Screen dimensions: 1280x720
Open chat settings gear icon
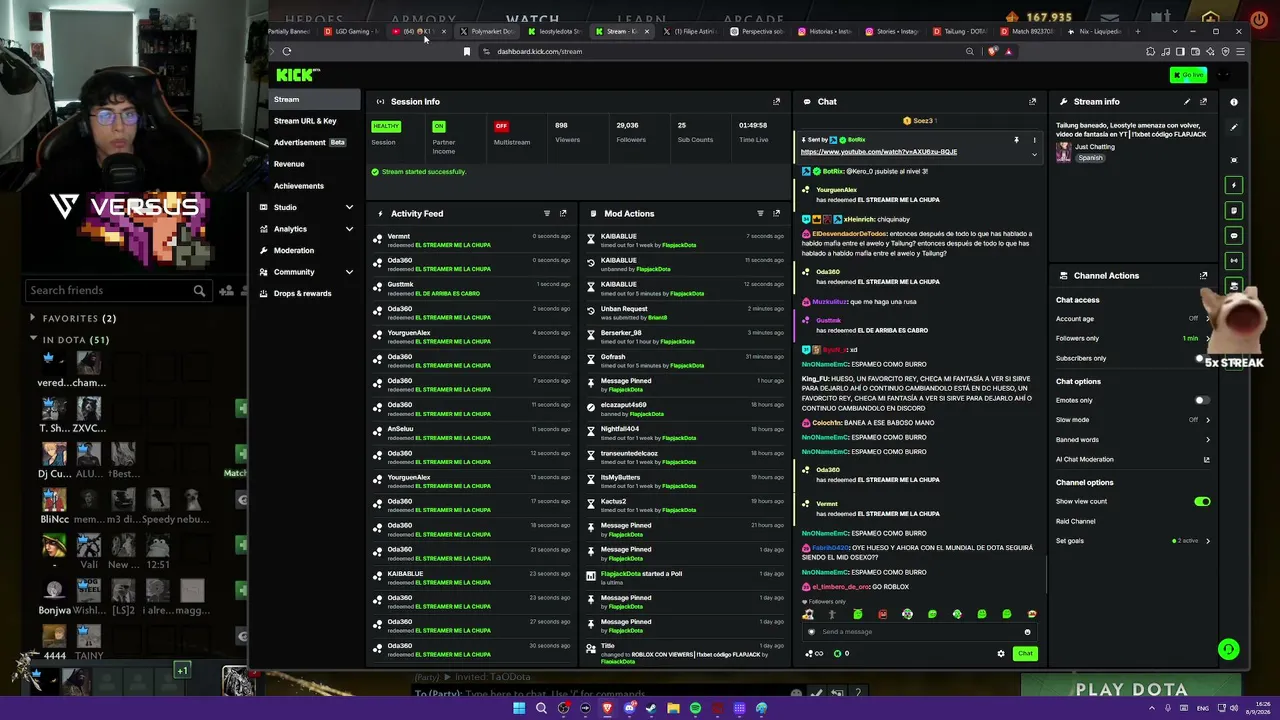click(1001, 654)
